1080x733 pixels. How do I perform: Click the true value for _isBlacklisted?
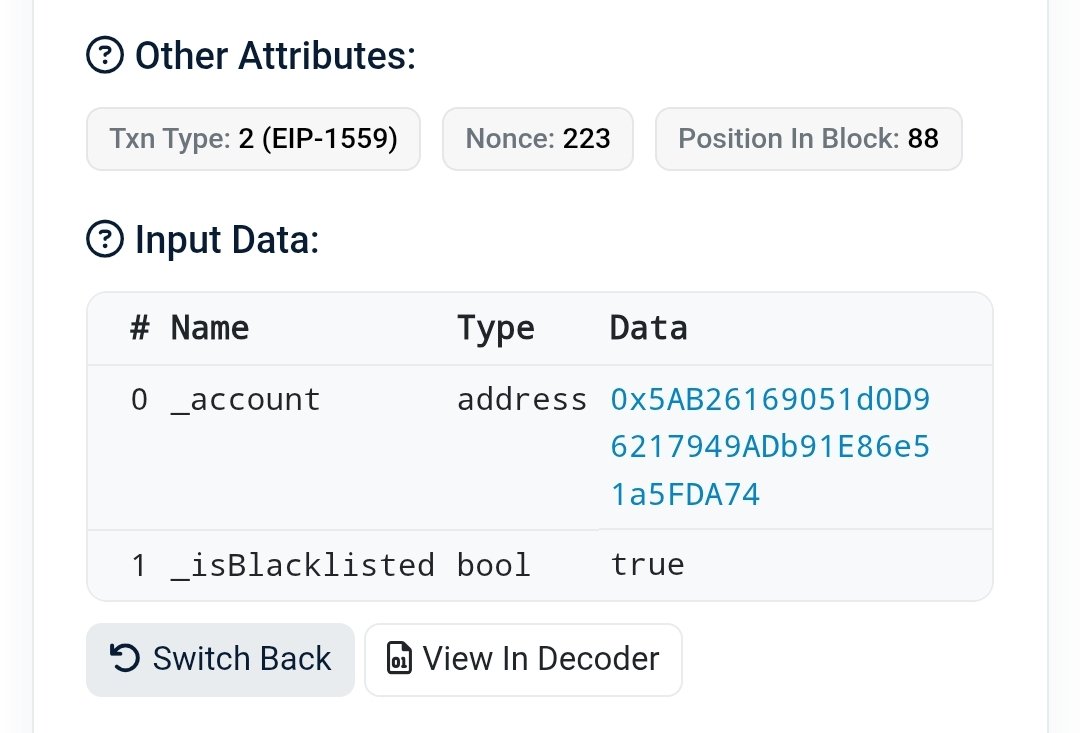(x=647, y=565)
